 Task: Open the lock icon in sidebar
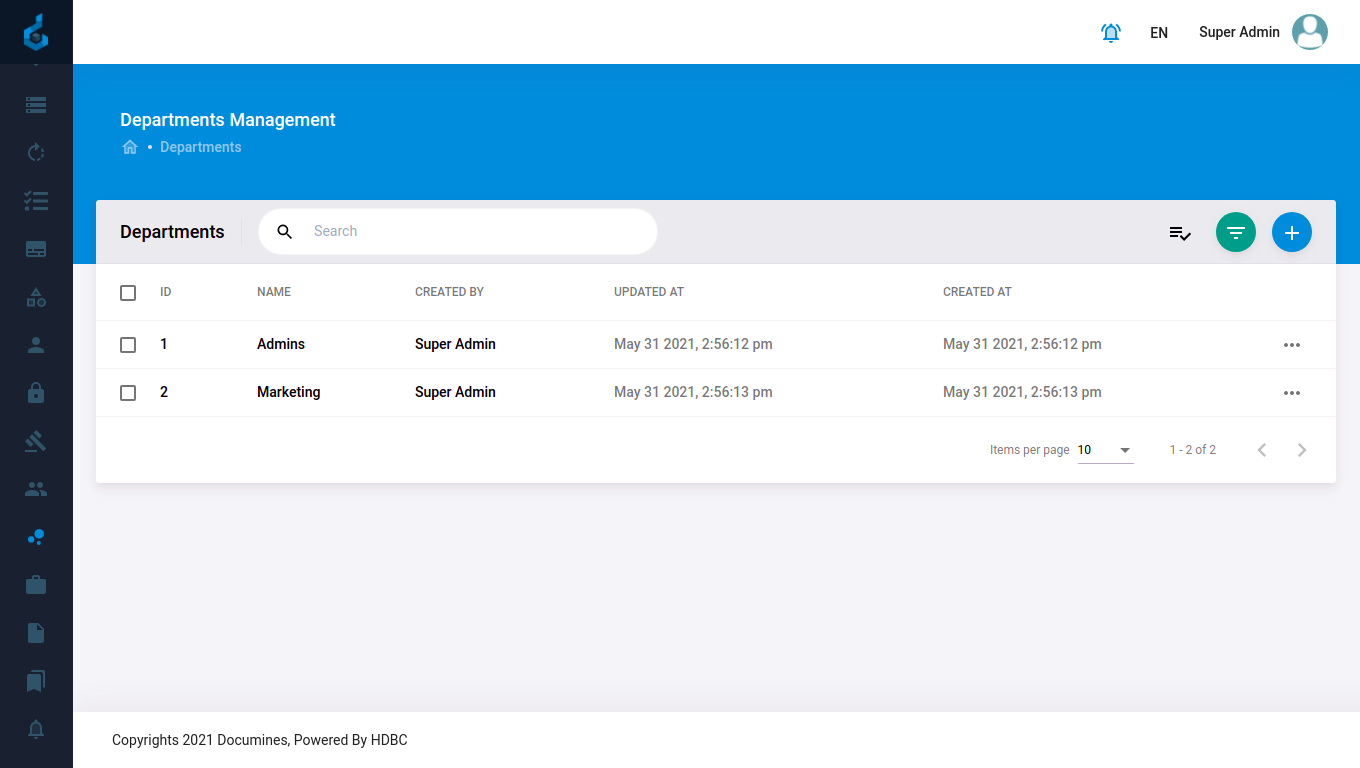(x=36, y=393)
